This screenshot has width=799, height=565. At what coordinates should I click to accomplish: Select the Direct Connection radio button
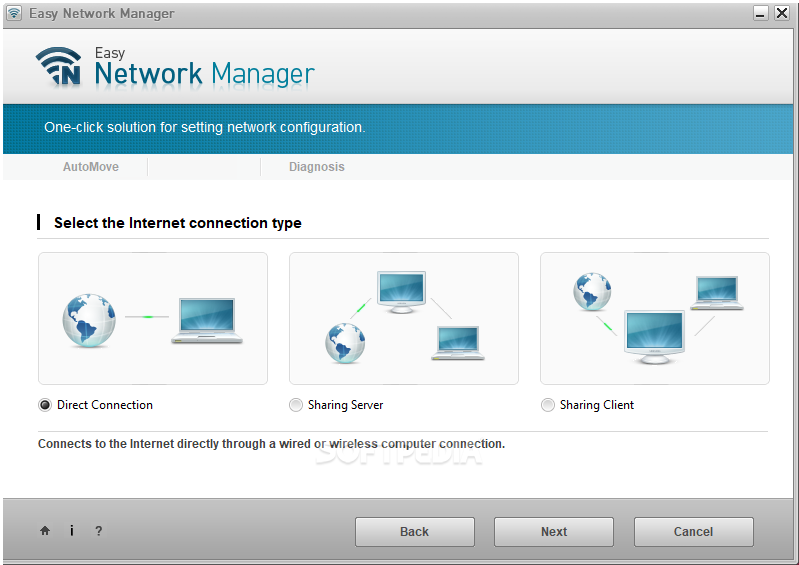45,405
